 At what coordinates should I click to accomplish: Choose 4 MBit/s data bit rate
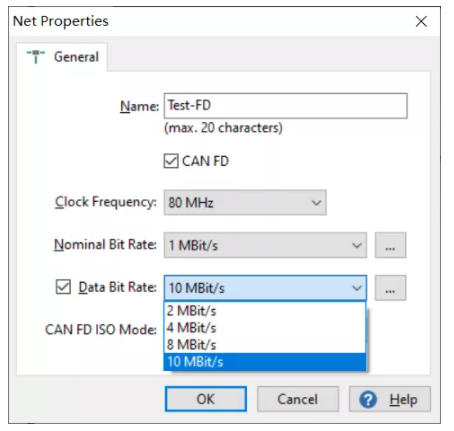click(265, 328)
